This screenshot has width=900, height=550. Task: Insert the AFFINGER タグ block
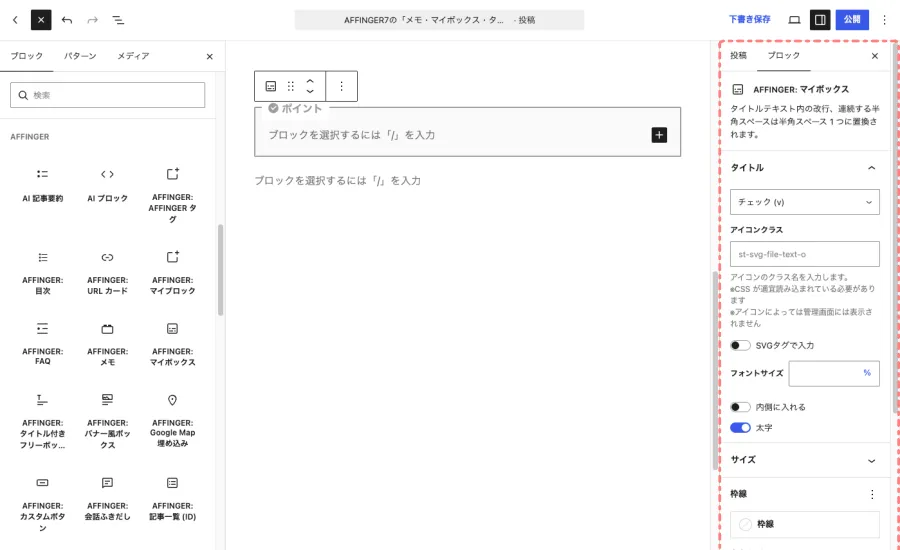(x=172, y=195)
